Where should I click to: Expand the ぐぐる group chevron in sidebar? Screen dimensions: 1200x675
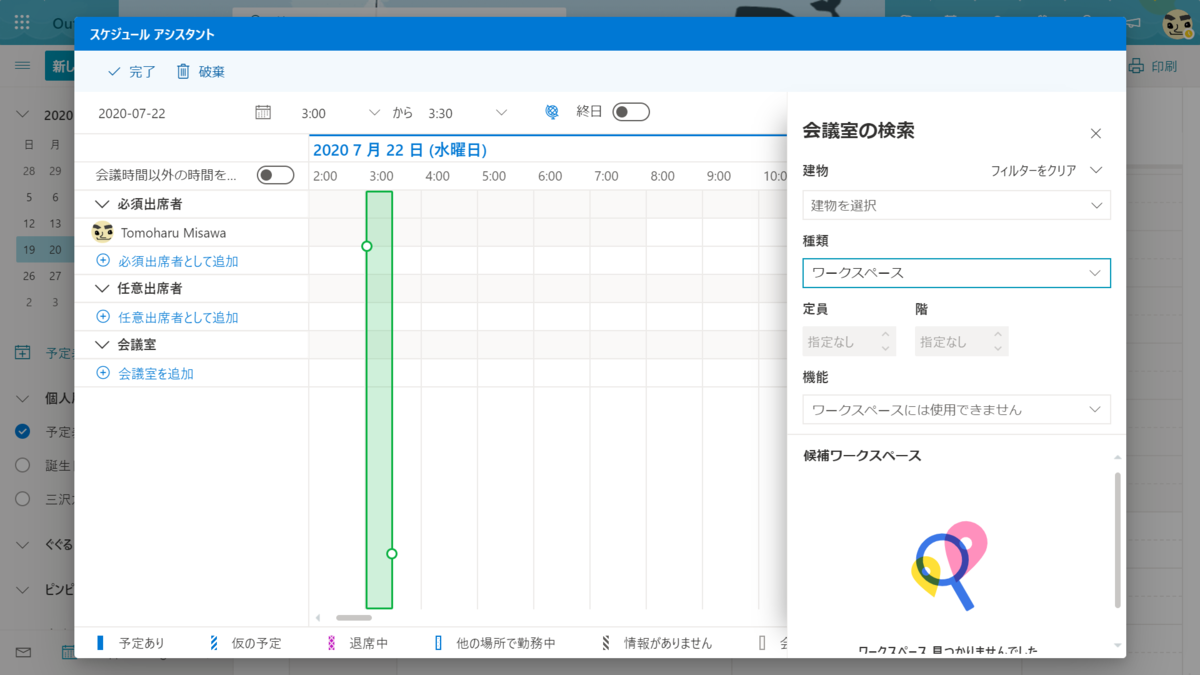click(23, 545)
